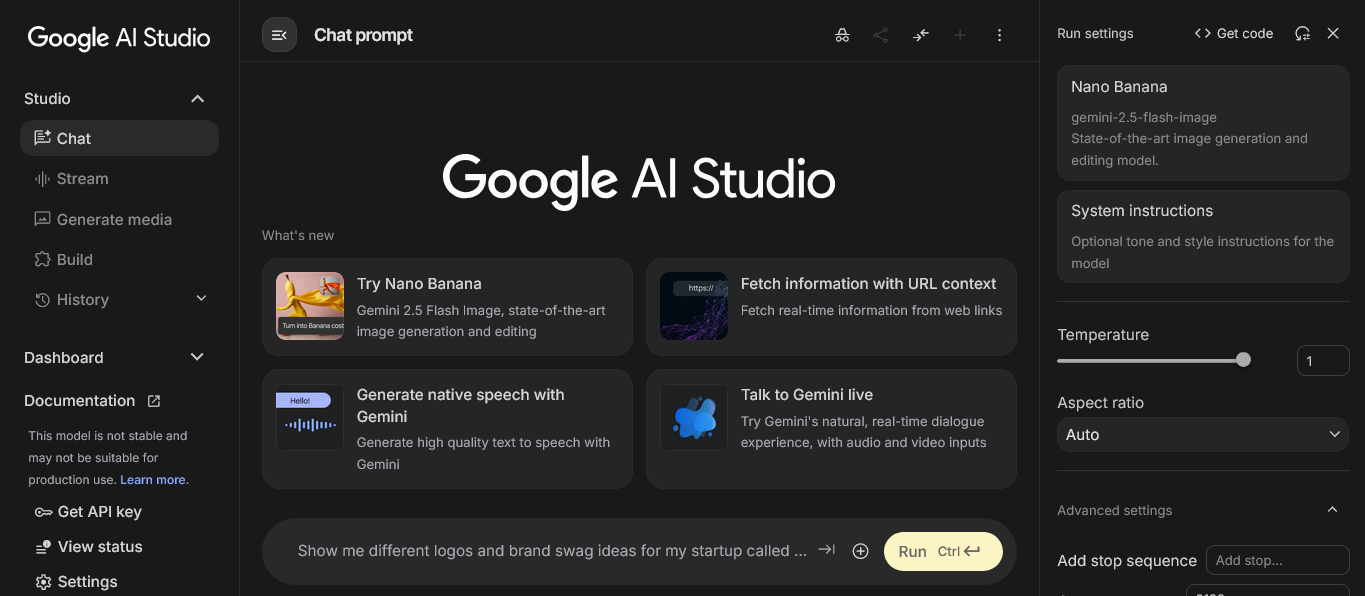Viewport: 1365px width, 596px height.
Task: Collapse the Studio section chevron
Action: 197,99
